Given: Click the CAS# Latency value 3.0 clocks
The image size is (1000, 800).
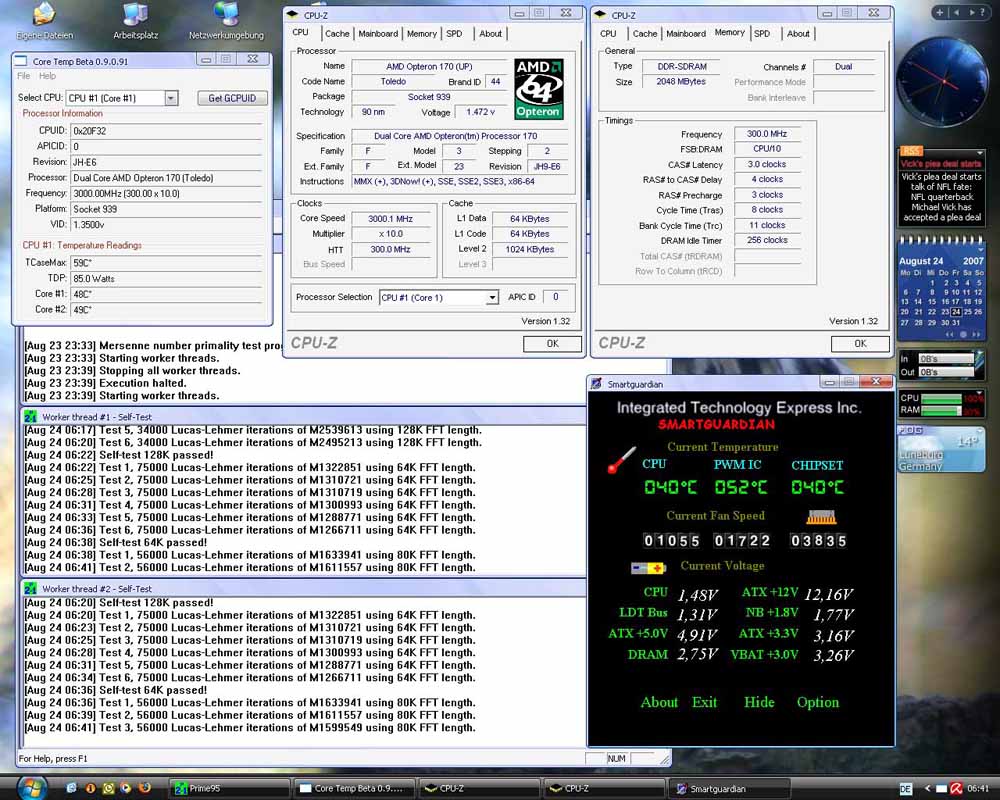Looking at the screenshot, I should pyautogui.click(x=767, y=164).
